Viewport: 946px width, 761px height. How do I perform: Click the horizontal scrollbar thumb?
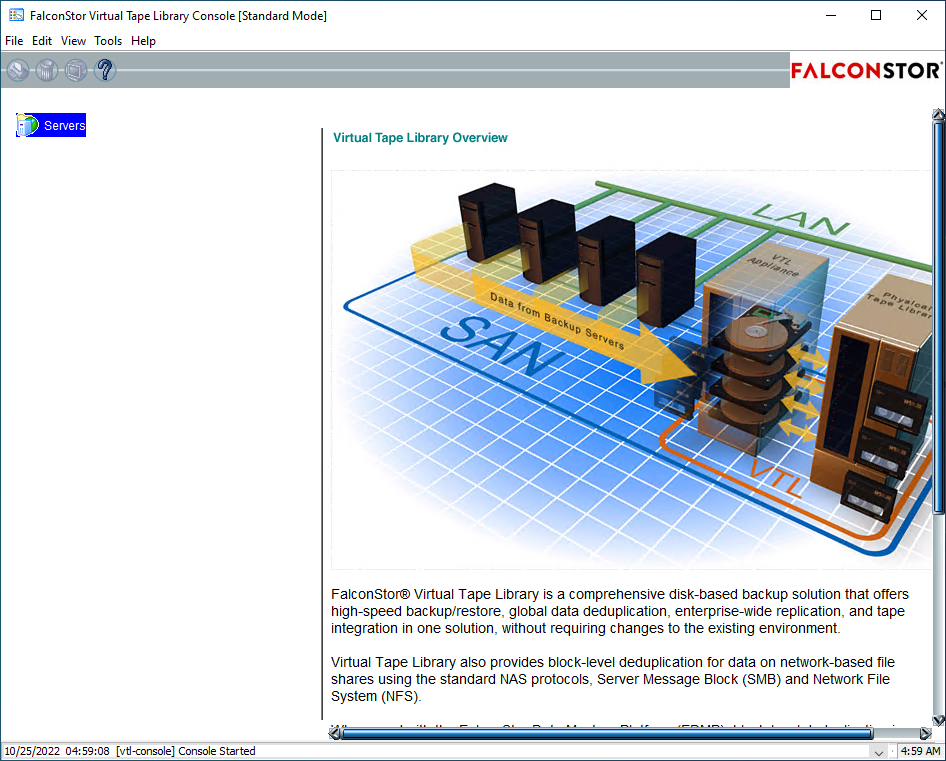pos(608,733)
